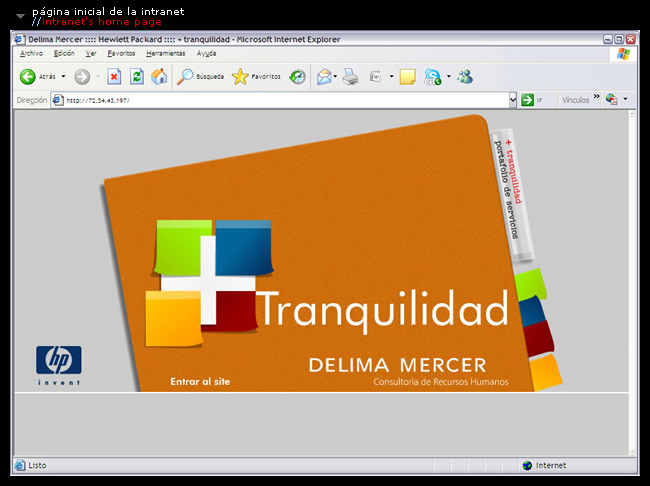Open the Favoritos star panel
Screen dimensions: 650x486
[257, 76]
